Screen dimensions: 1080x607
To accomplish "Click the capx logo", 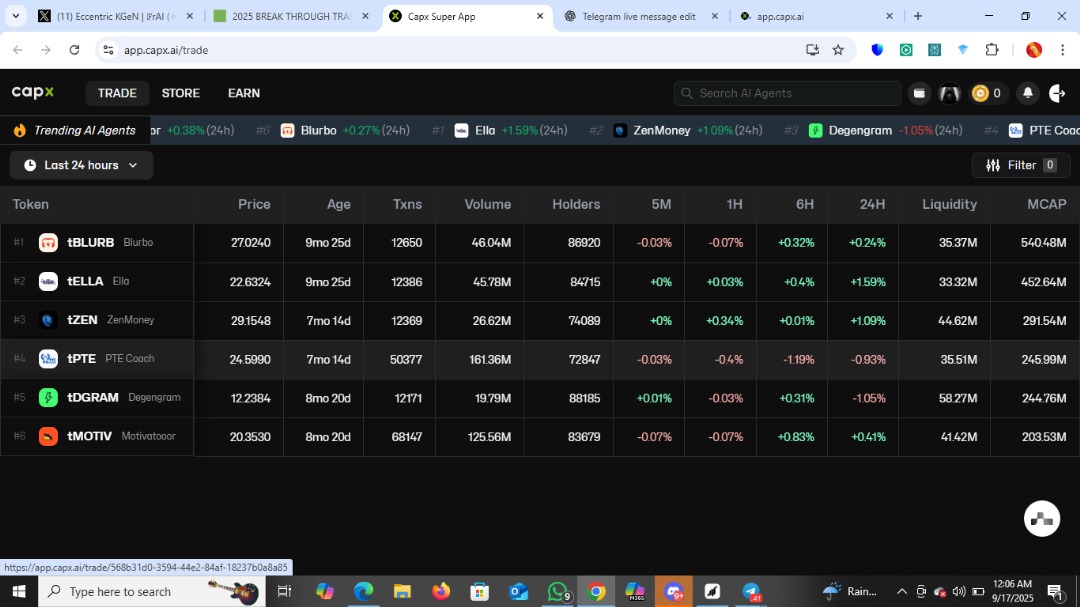I will pyautogui.click(x=32, y=92).
